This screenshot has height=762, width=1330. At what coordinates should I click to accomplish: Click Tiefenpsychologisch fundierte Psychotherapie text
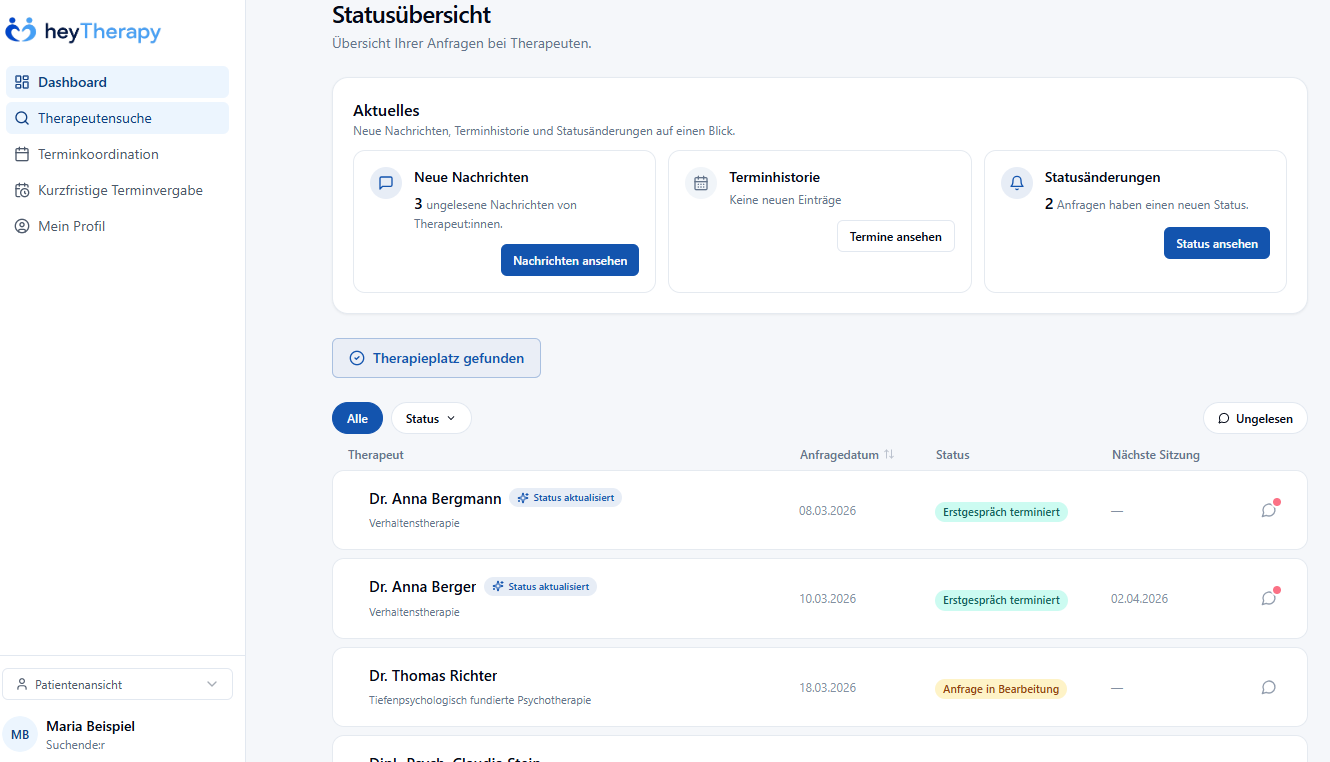point(480,700)
